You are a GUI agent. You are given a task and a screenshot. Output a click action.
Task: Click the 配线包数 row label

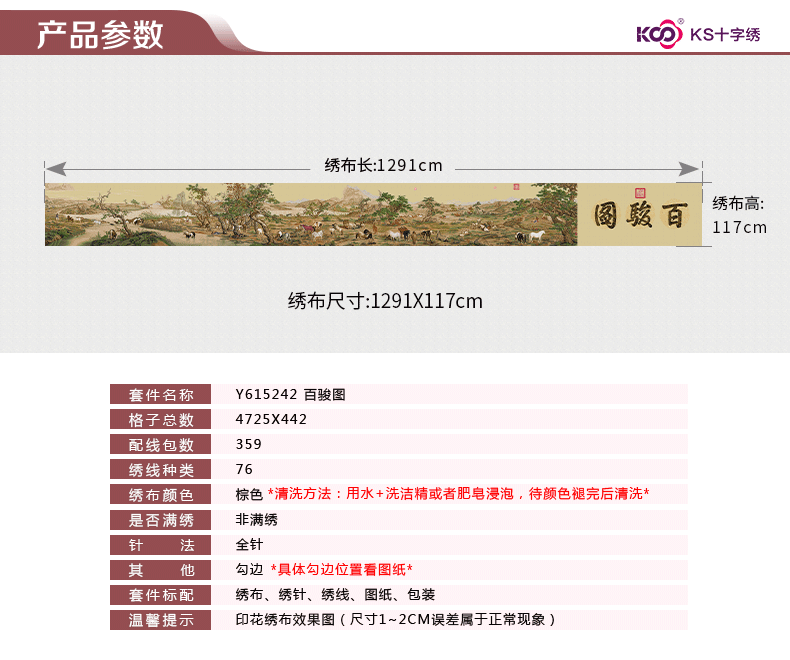[161, 444]
